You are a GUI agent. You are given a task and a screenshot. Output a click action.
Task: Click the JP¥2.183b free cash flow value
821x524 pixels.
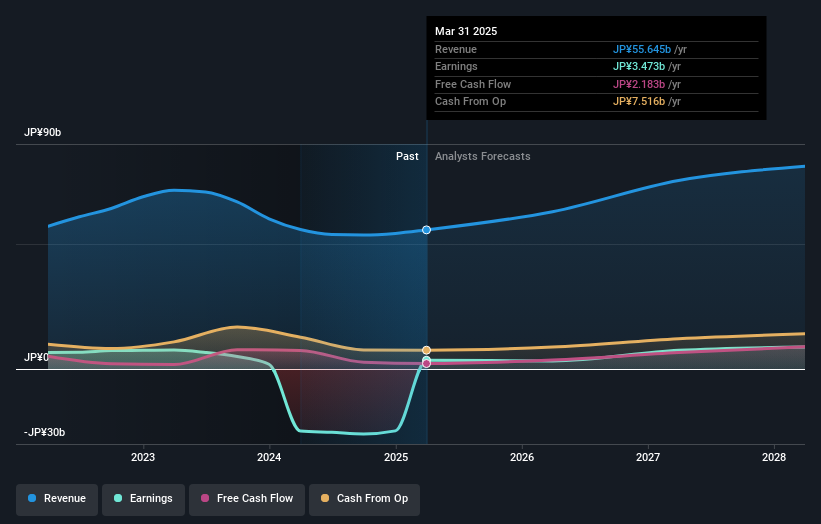tap(639, 84)
